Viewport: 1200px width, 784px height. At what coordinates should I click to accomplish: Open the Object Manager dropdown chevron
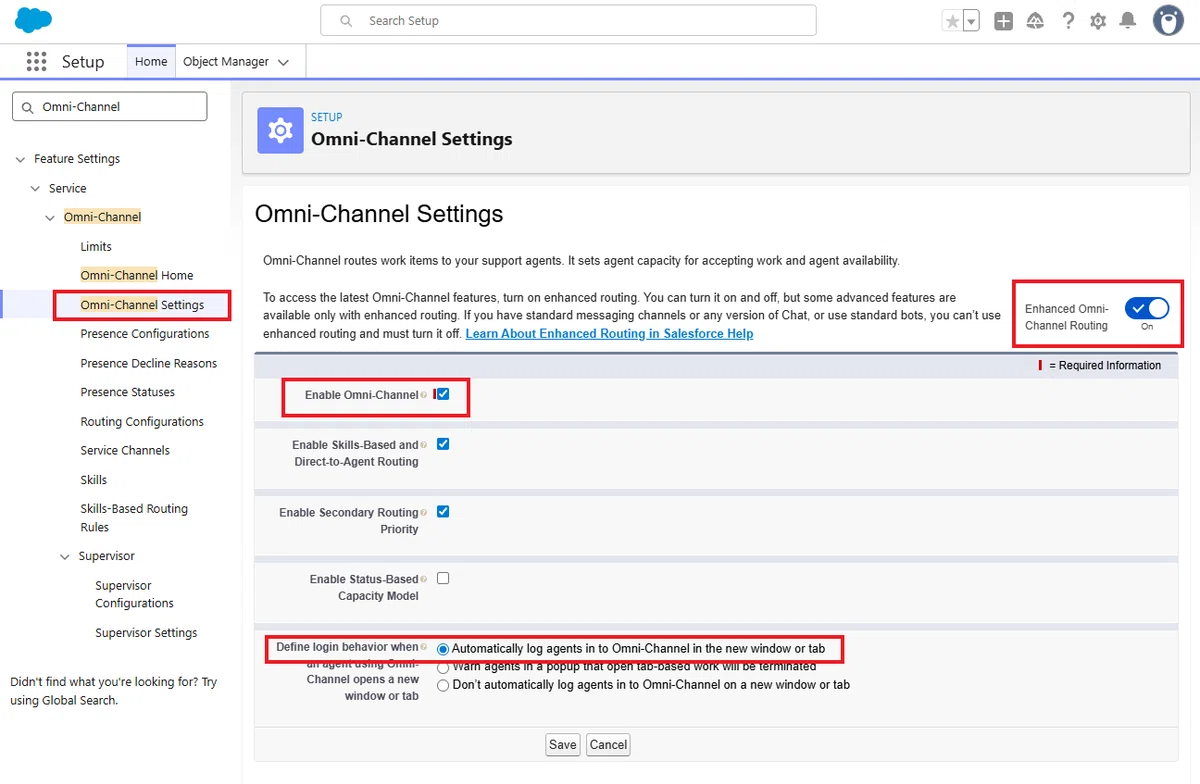tap(283, 62)
